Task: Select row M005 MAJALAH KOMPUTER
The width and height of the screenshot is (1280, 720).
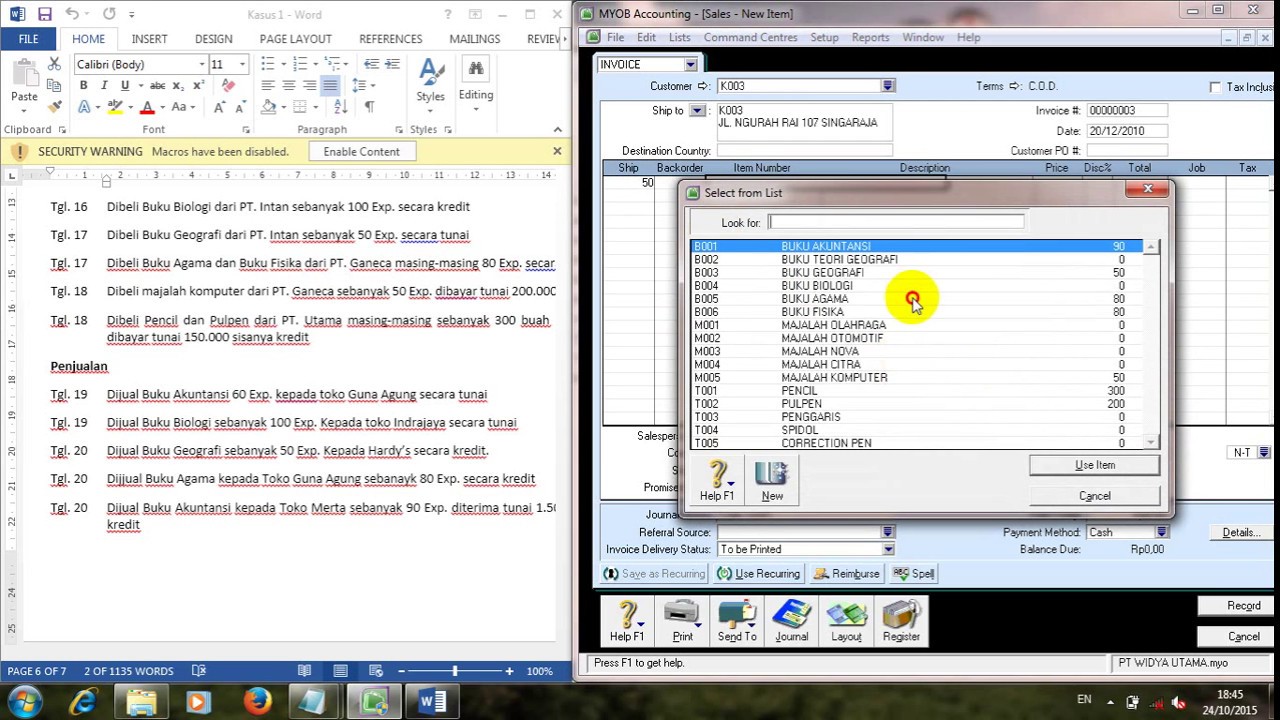Action: pyautogui.click(x=918, y=377)
